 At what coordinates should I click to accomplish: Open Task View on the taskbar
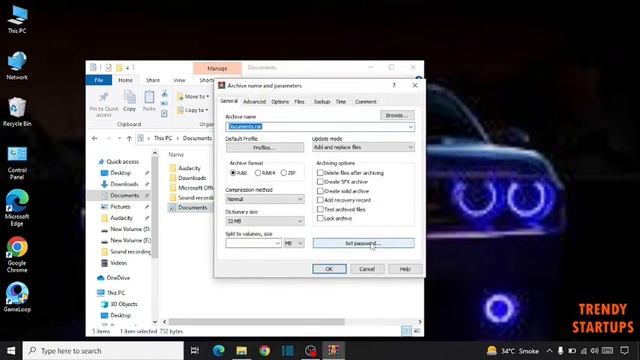tap(195, 351)
